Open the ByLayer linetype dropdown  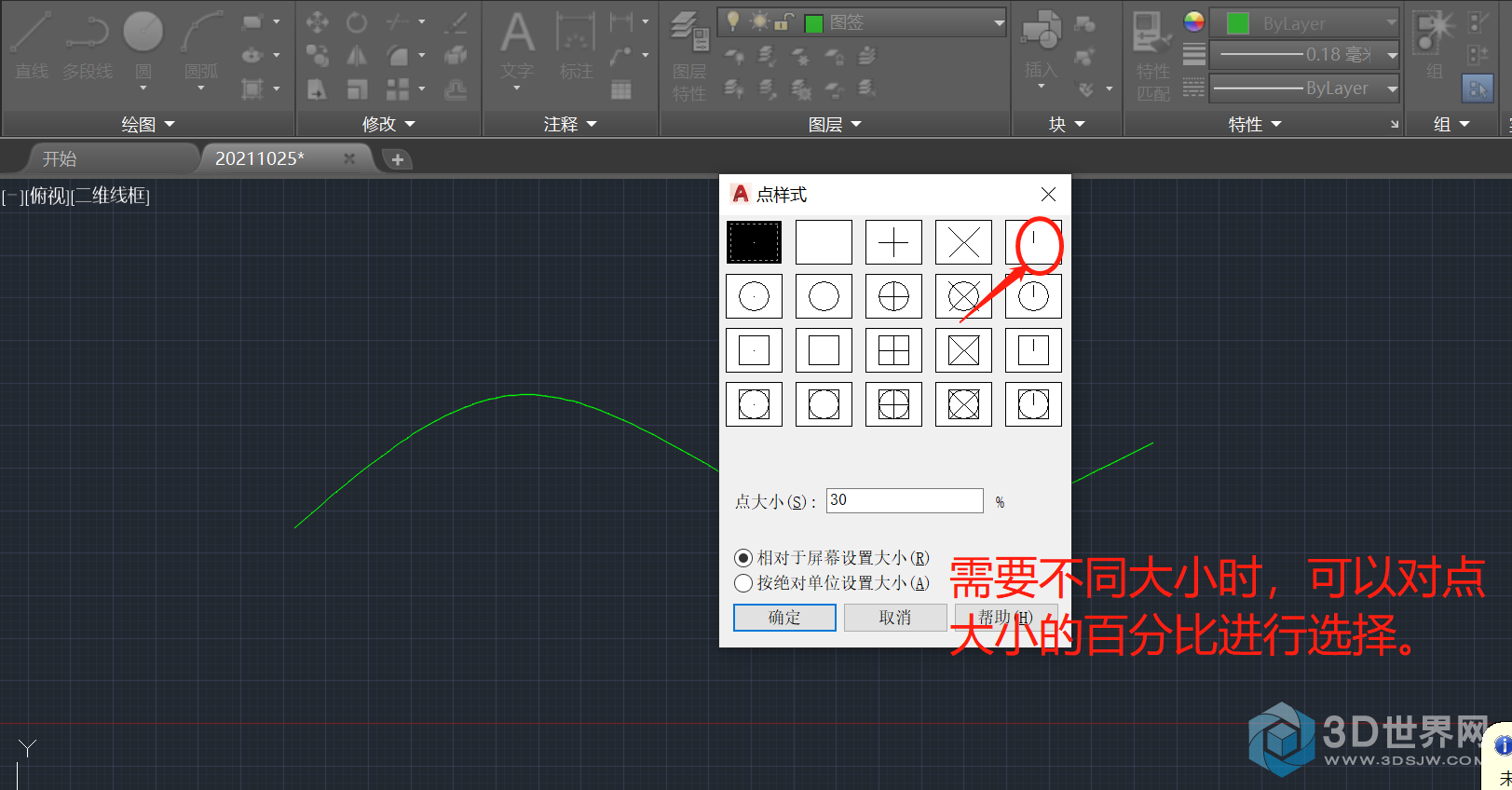pos(1305,89)
